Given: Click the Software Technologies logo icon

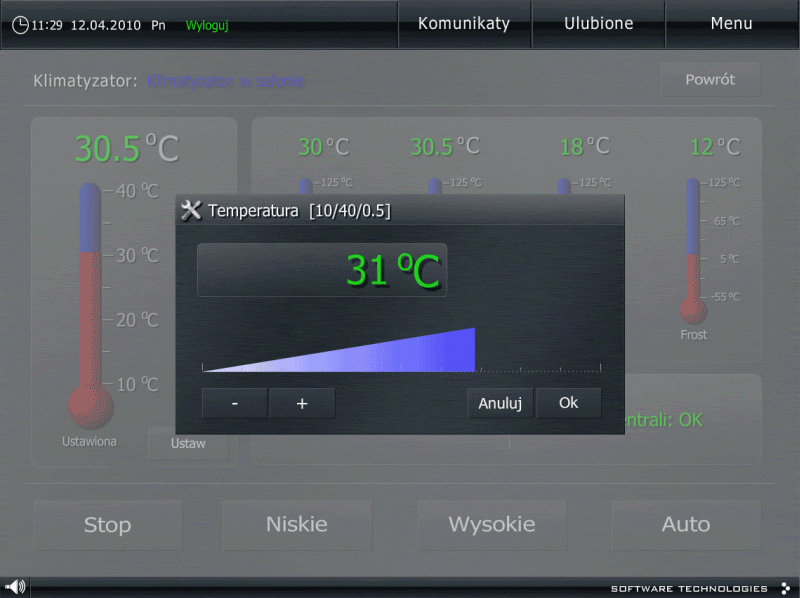Looking at the screenshot, I should click(x=785, y=588).
